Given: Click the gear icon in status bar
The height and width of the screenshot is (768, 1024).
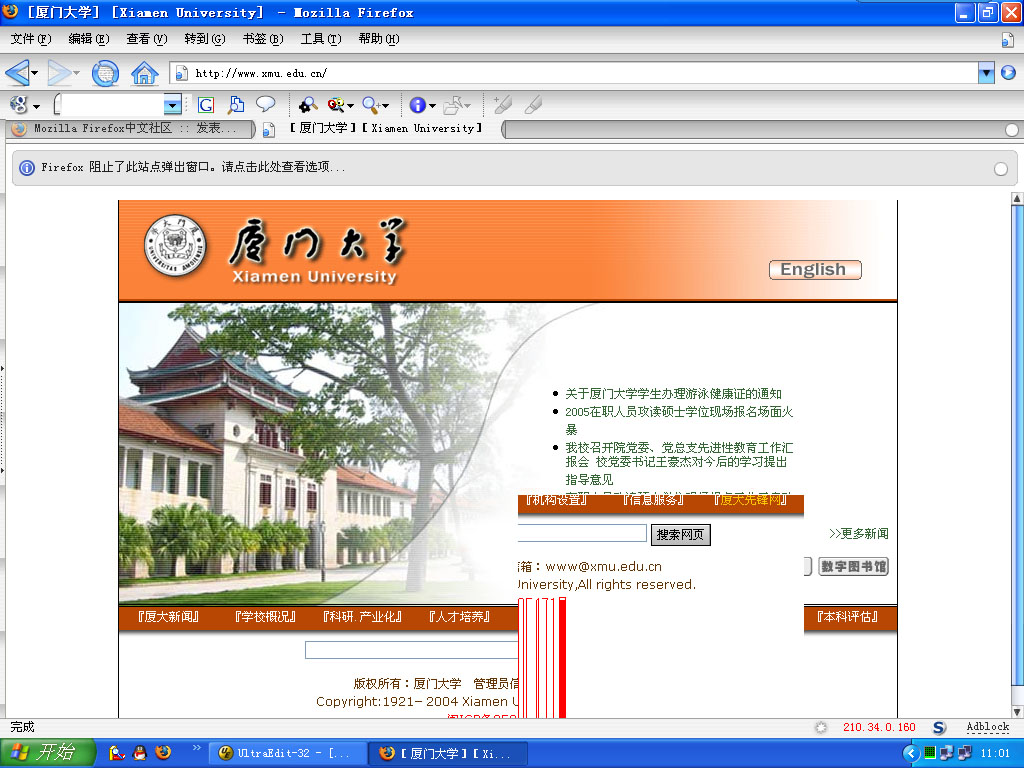Looking at the screenshot, I should 821,728.
